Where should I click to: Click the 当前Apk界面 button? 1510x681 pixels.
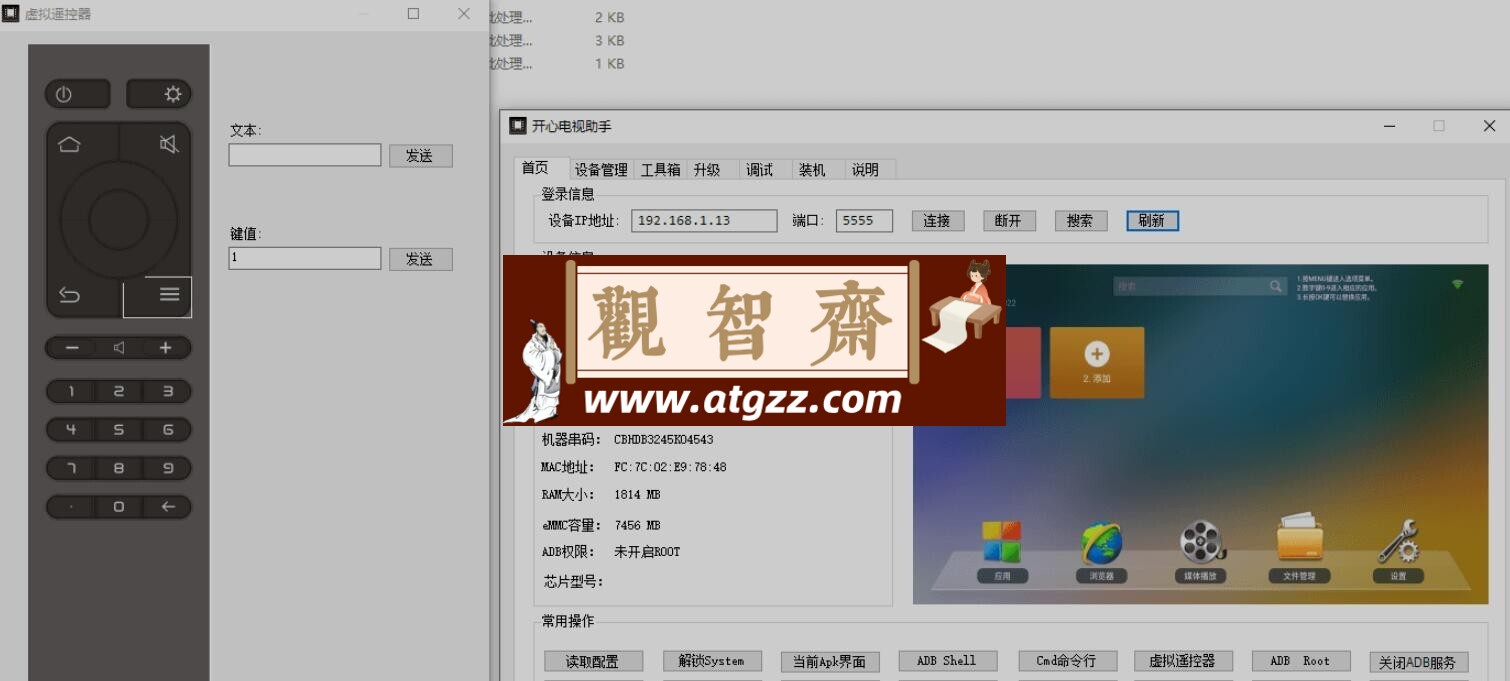pos(830,661)
